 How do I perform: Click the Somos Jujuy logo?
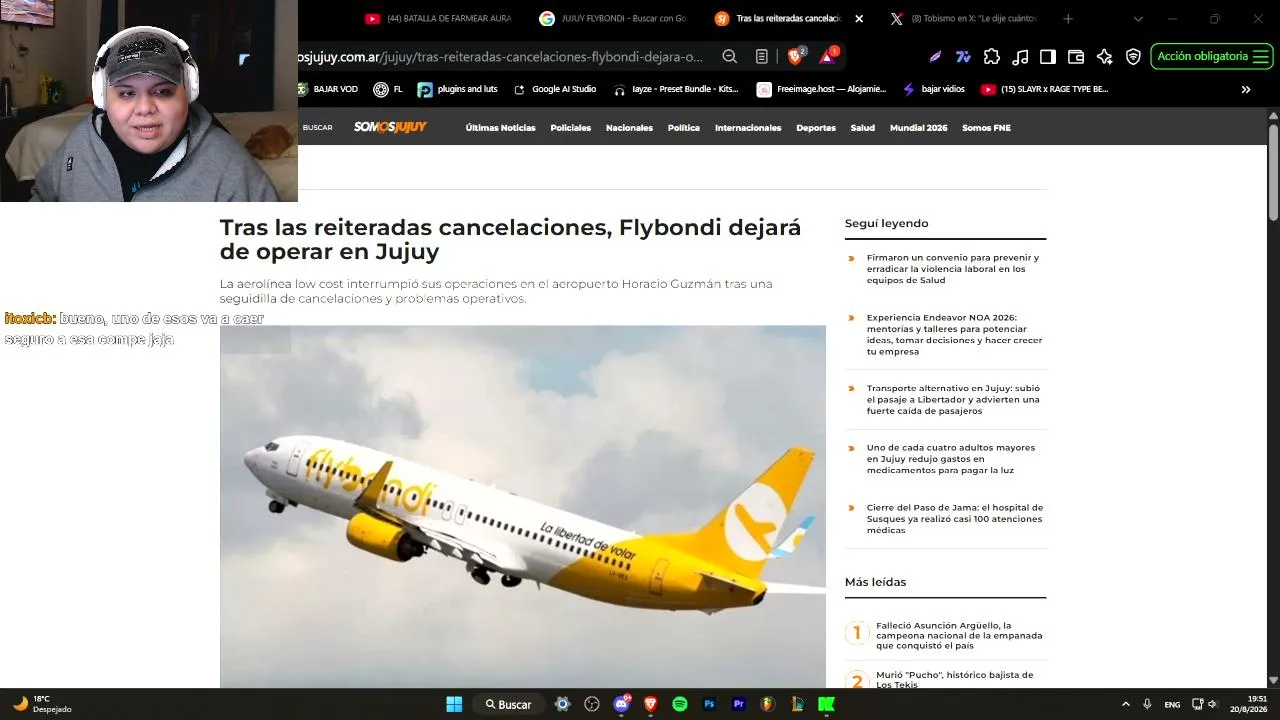390,127
